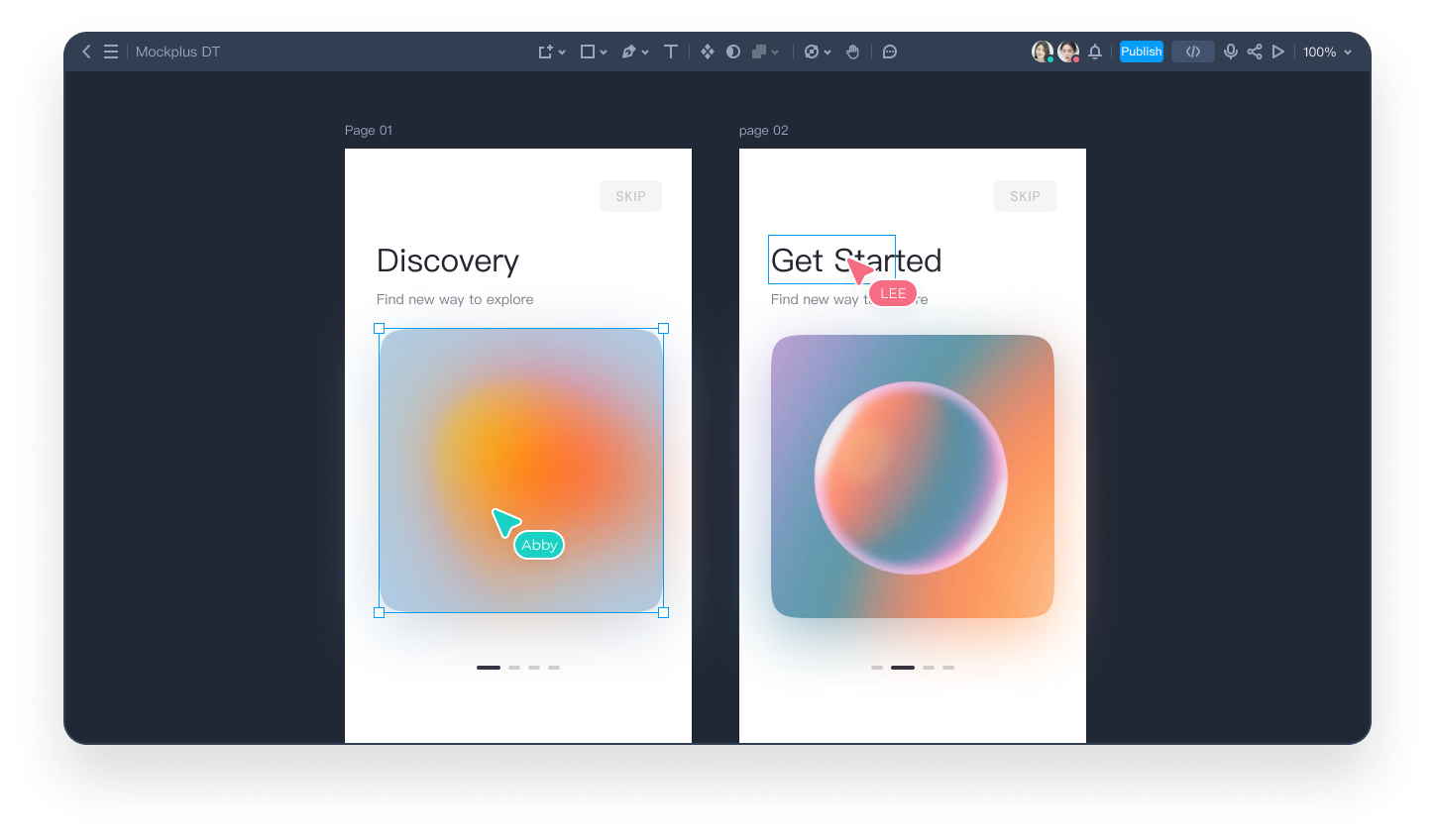
Task: Toggle the code view button
Action: tap(1193, 52)
